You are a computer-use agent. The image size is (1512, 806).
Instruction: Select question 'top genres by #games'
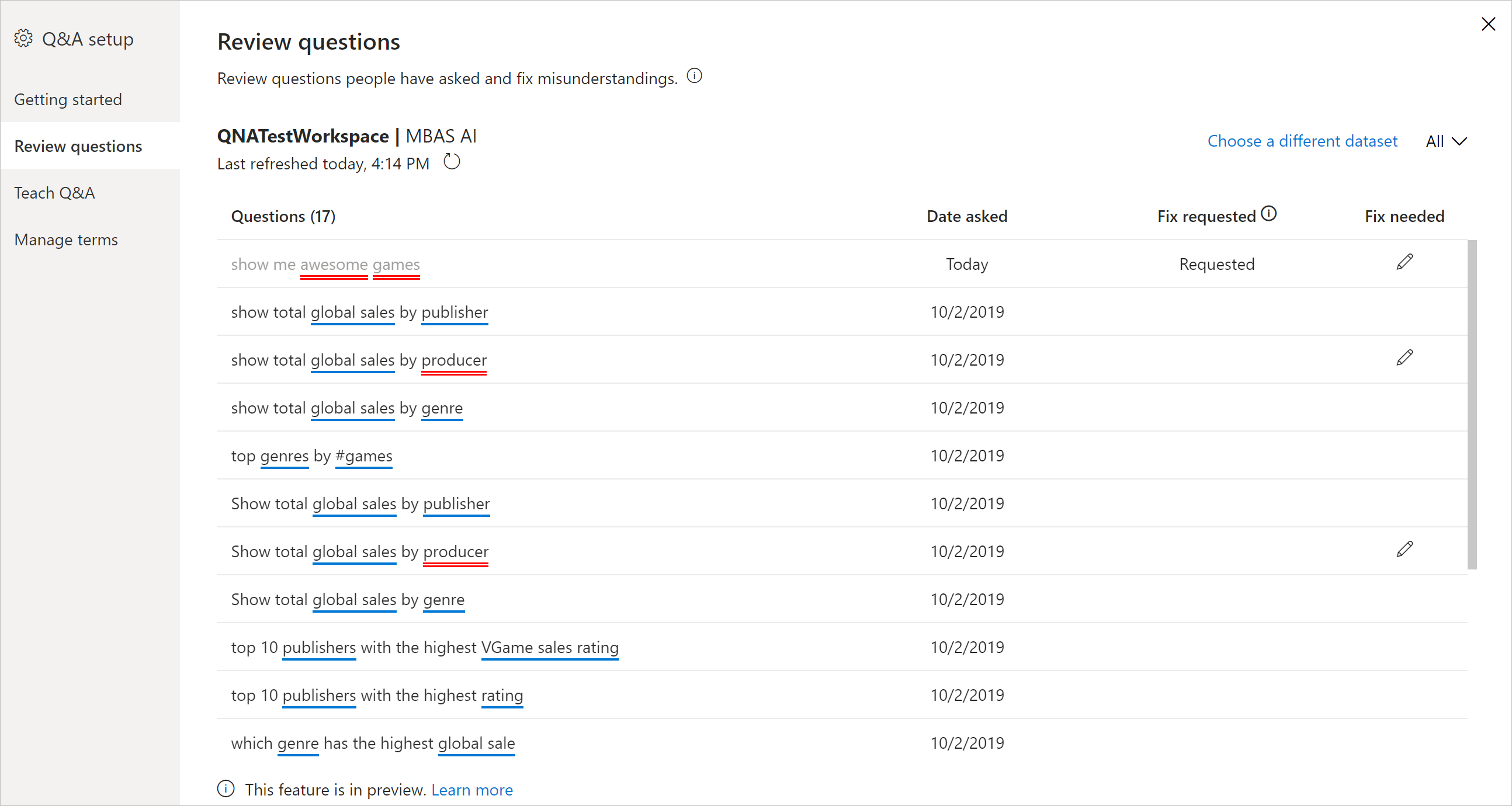(x=311, y=456)
